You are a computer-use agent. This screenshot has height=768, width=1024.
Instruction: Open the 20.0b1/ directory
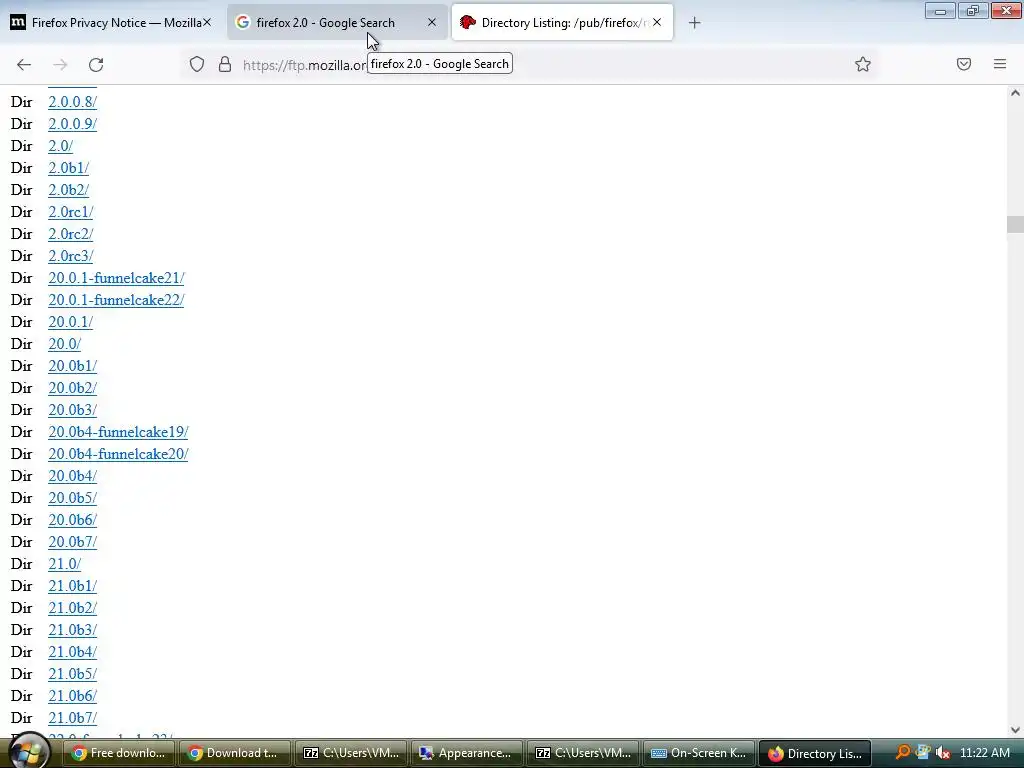tap(72, 366)
